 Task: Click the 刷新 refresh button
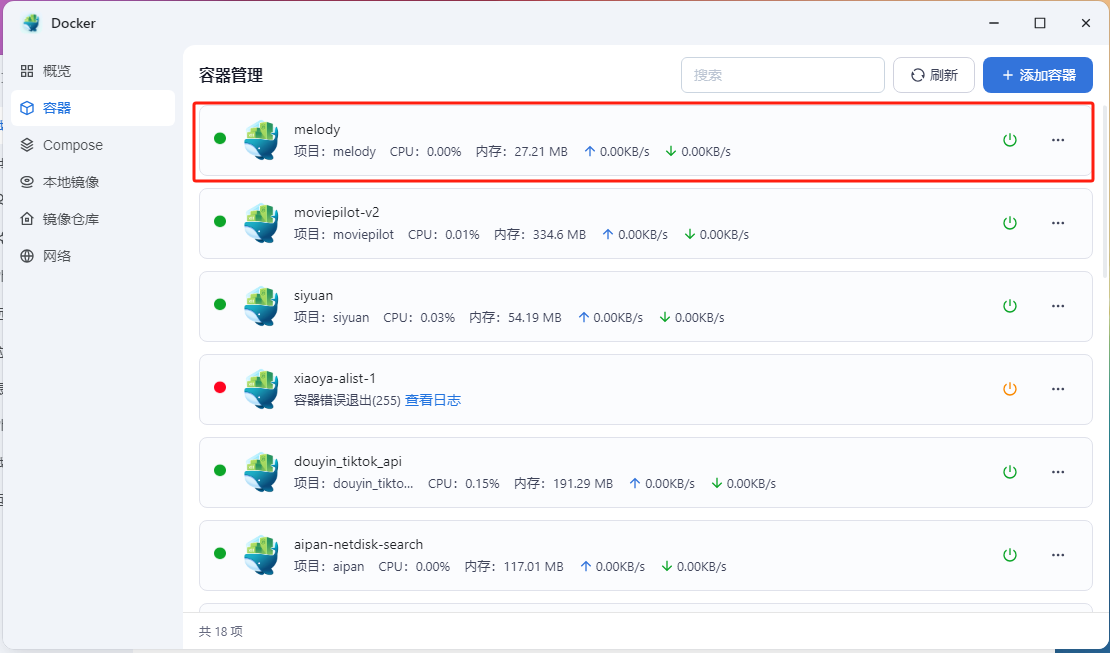pyautogui.click(x=934, y=75)
